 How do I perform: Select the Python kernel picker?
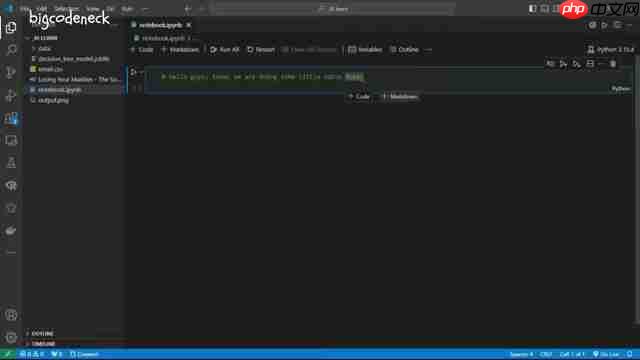611,50
